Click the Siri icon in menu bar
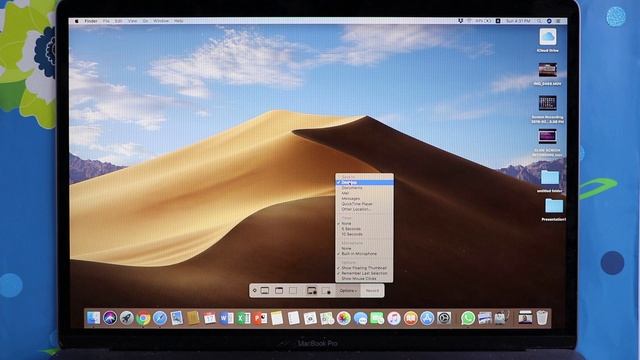This screenshot has height=360, width=640. pos(549,21)
